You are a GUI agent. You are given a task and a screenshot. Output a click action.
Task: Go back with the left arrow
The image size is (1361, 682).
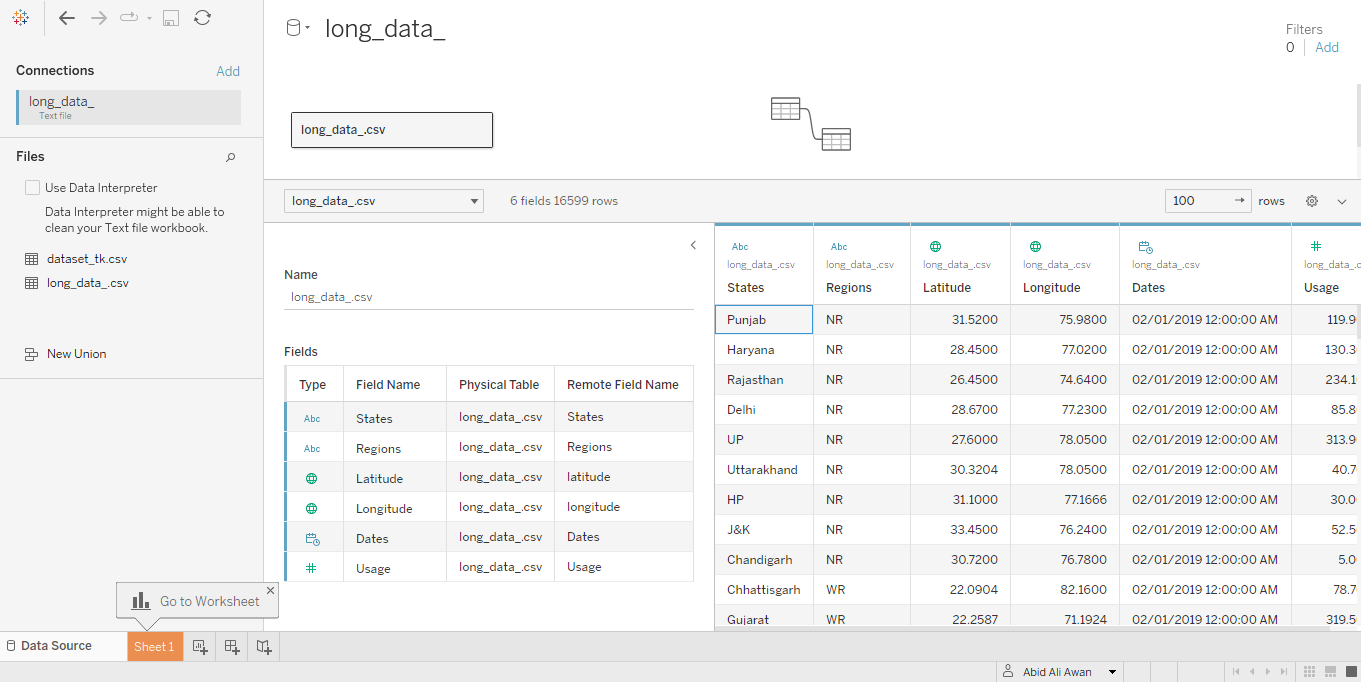[x=67, y=18]
